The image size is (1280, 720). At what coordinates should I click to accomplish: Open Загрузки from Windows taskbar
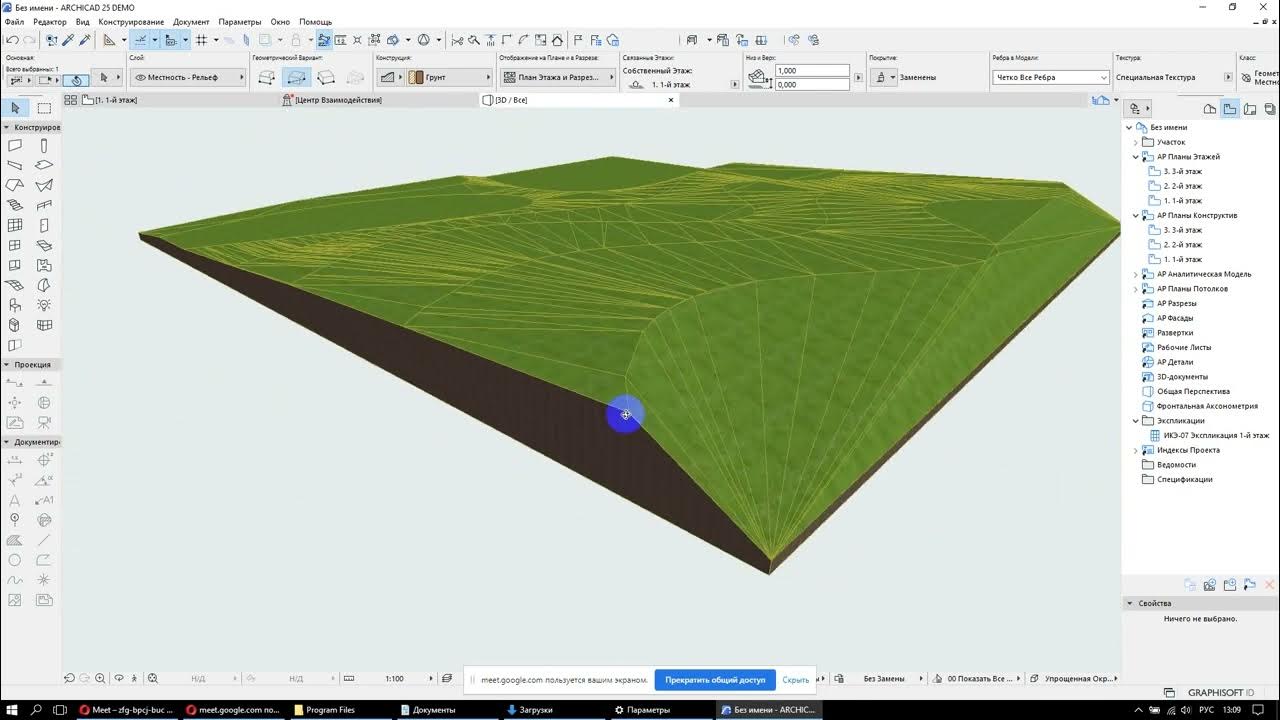point(530,710)
